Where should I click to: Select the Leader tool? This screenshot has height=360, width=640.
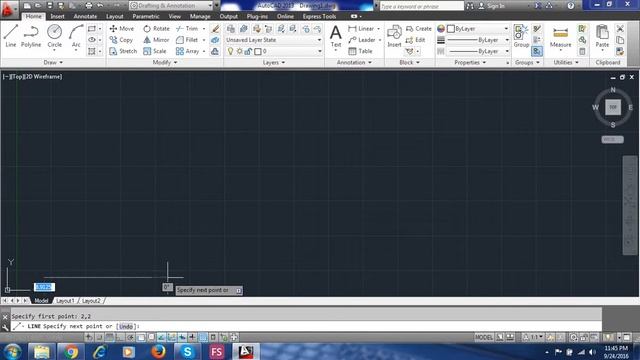(x=362, y=40)
